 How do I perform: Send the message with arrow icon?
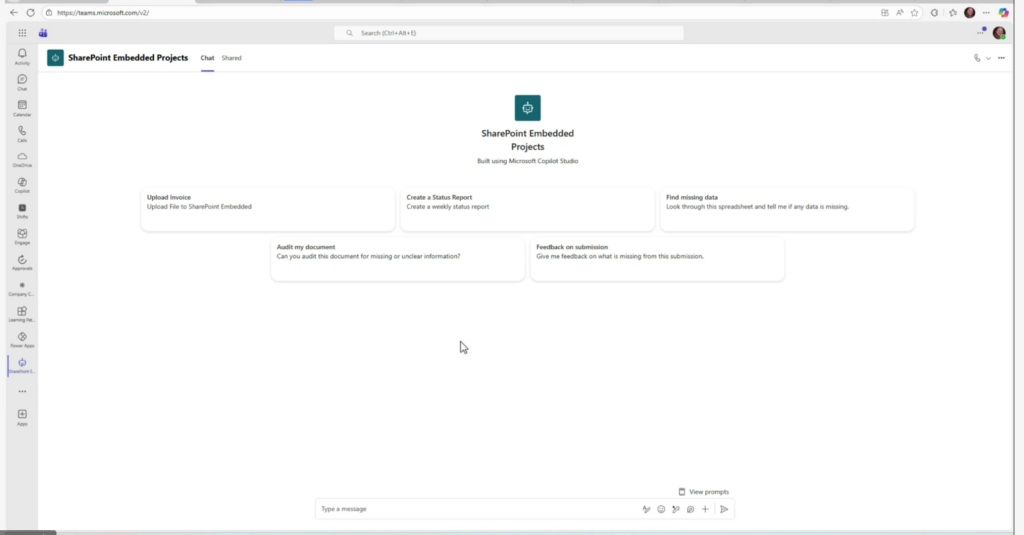(724, 509)
